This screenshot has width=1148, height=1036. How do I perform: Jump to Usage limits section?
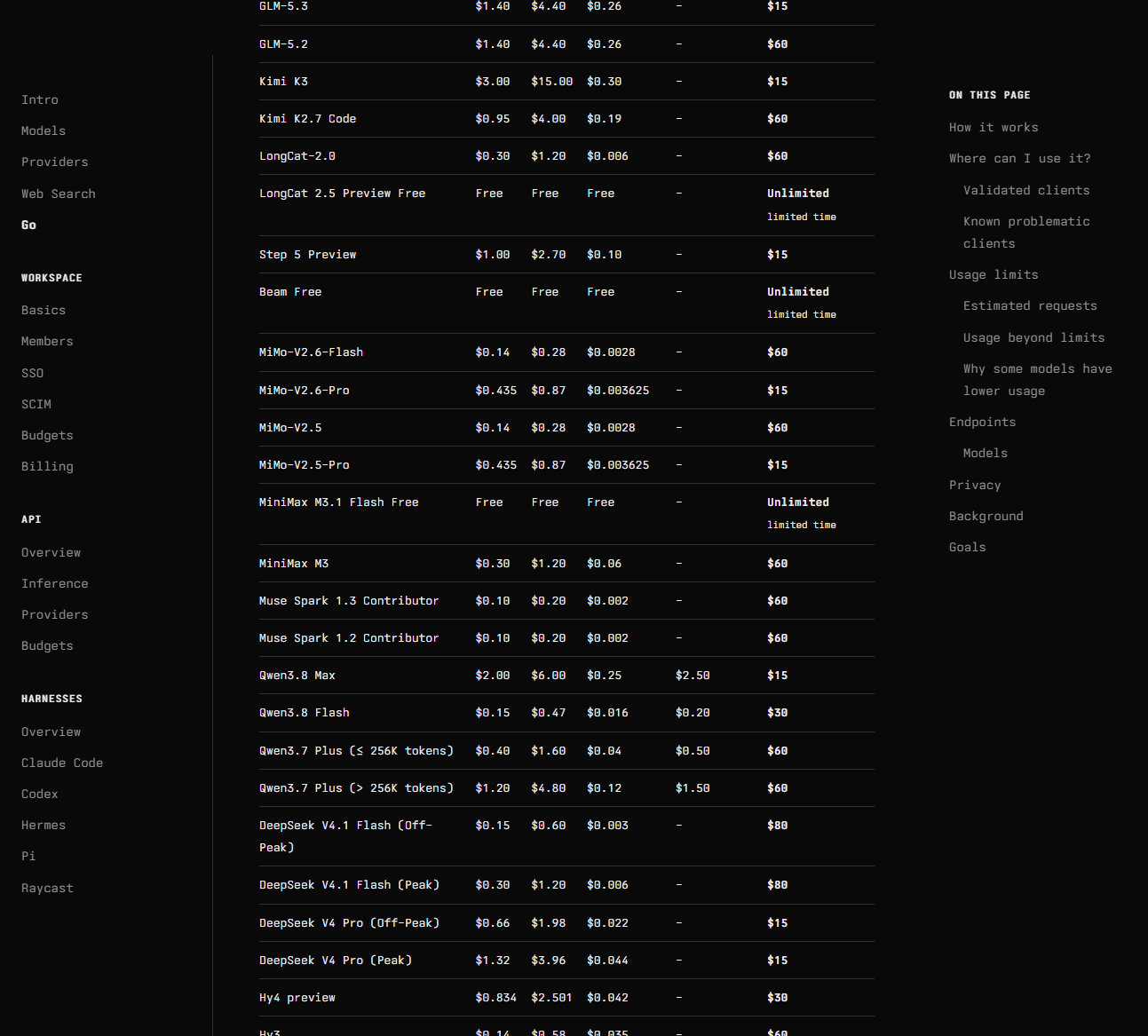994,274
